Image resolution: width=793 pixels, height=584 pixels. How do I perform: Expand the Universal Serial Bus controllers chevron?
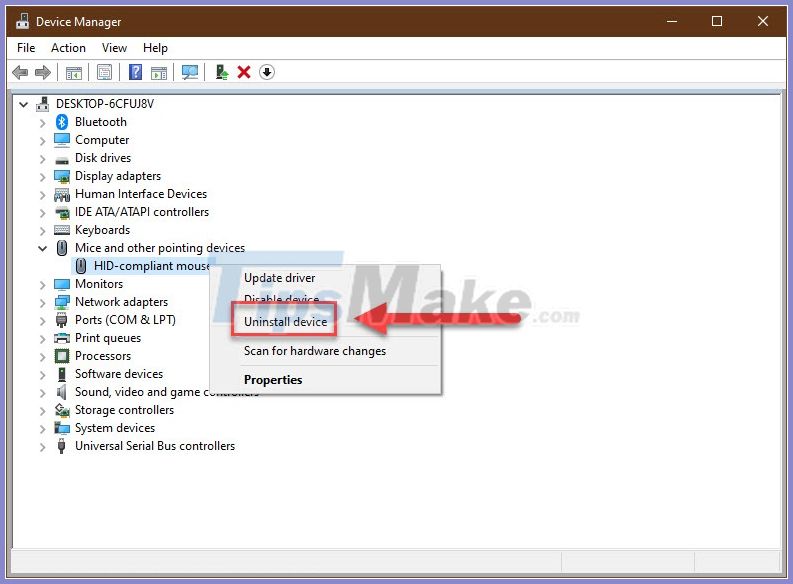point(42,447)
